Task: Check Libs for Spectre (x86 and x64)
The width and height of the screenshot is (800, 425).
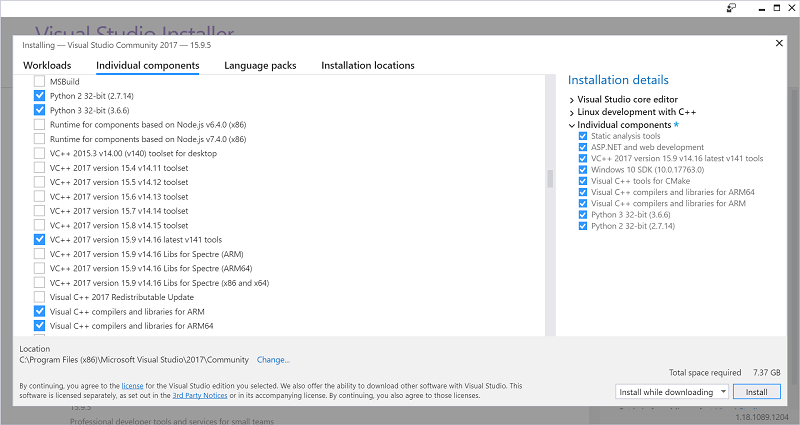Action: pos(39,283)
